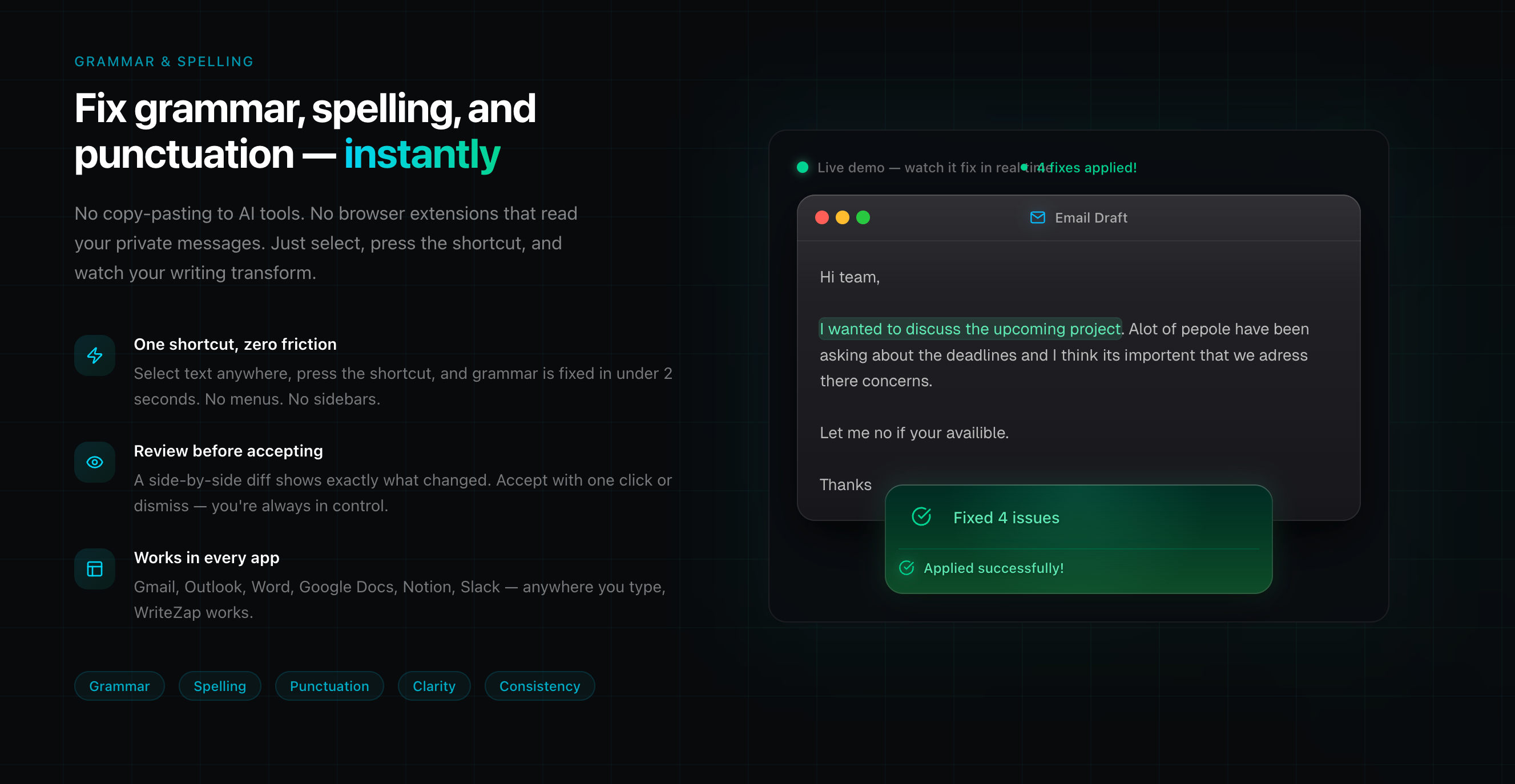Click the Applied successfully progress toast
The width and height of the screenshot is (1515, 784).
994,568
